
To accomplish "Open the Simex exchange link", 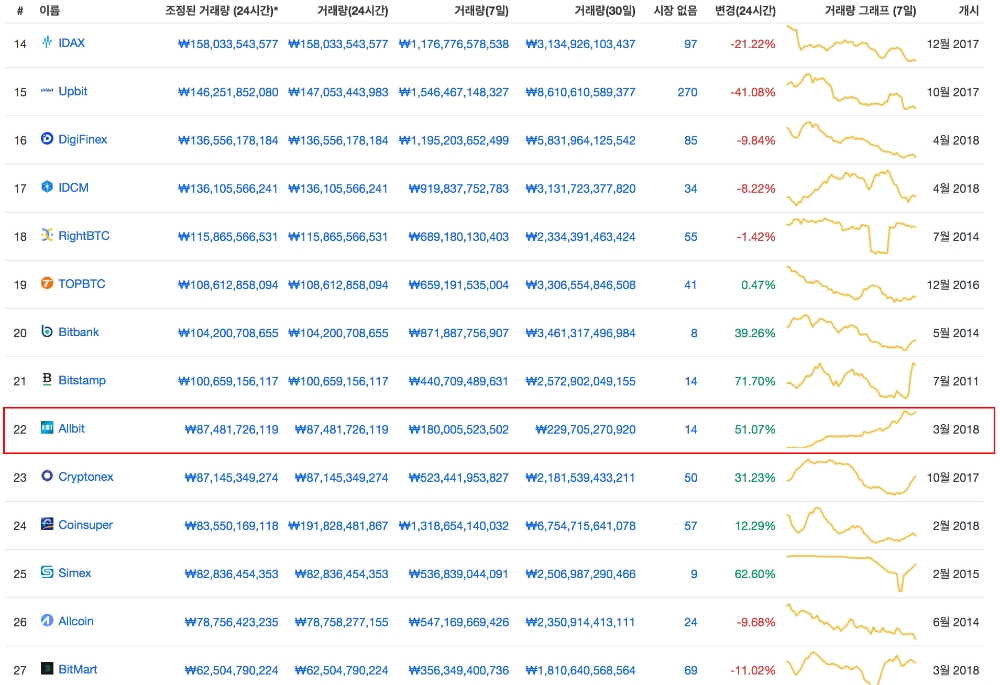I will (x=75, y=573).
